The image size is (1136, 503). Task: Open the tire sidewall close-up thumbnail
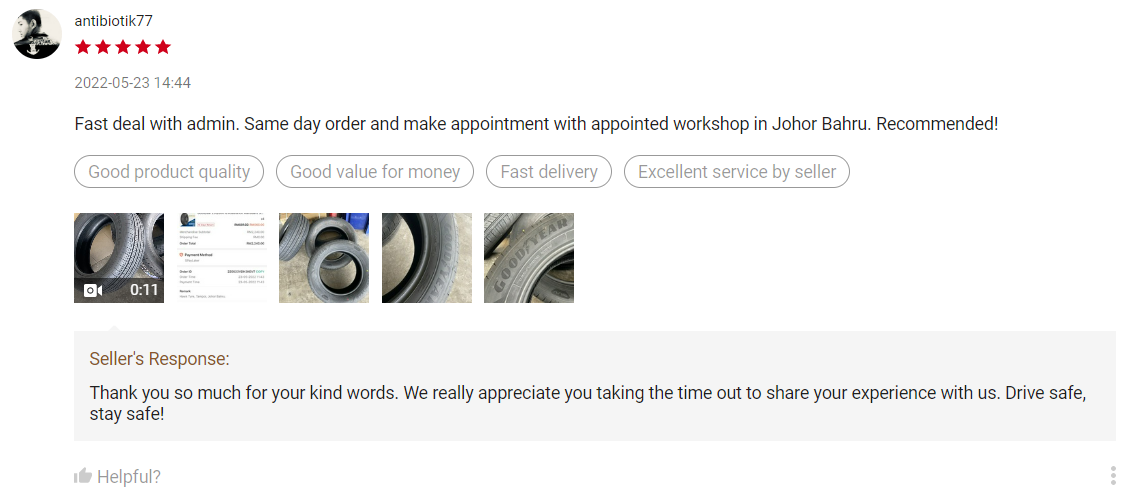point(427,257)
